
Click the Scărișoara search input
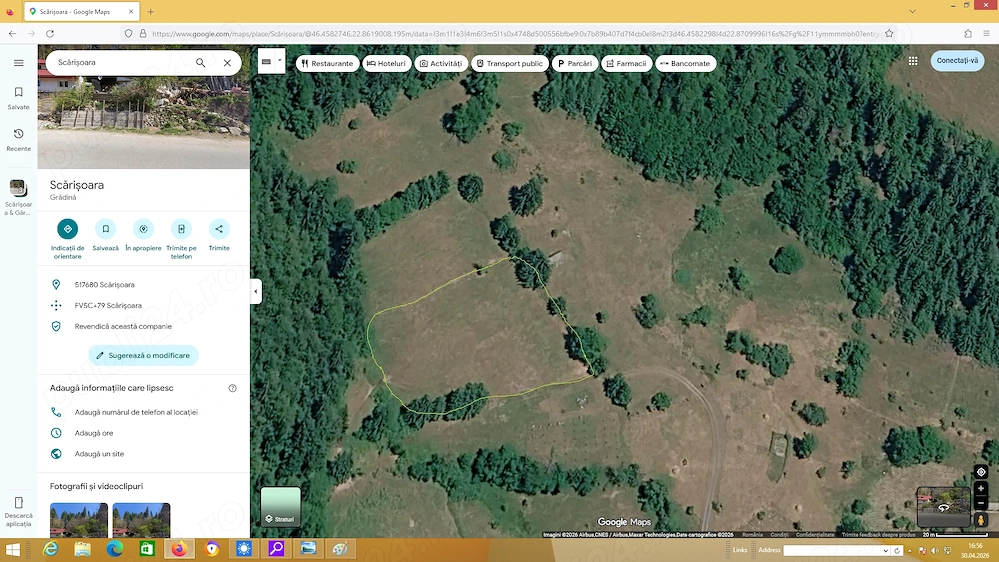click(x=121, y=62)
